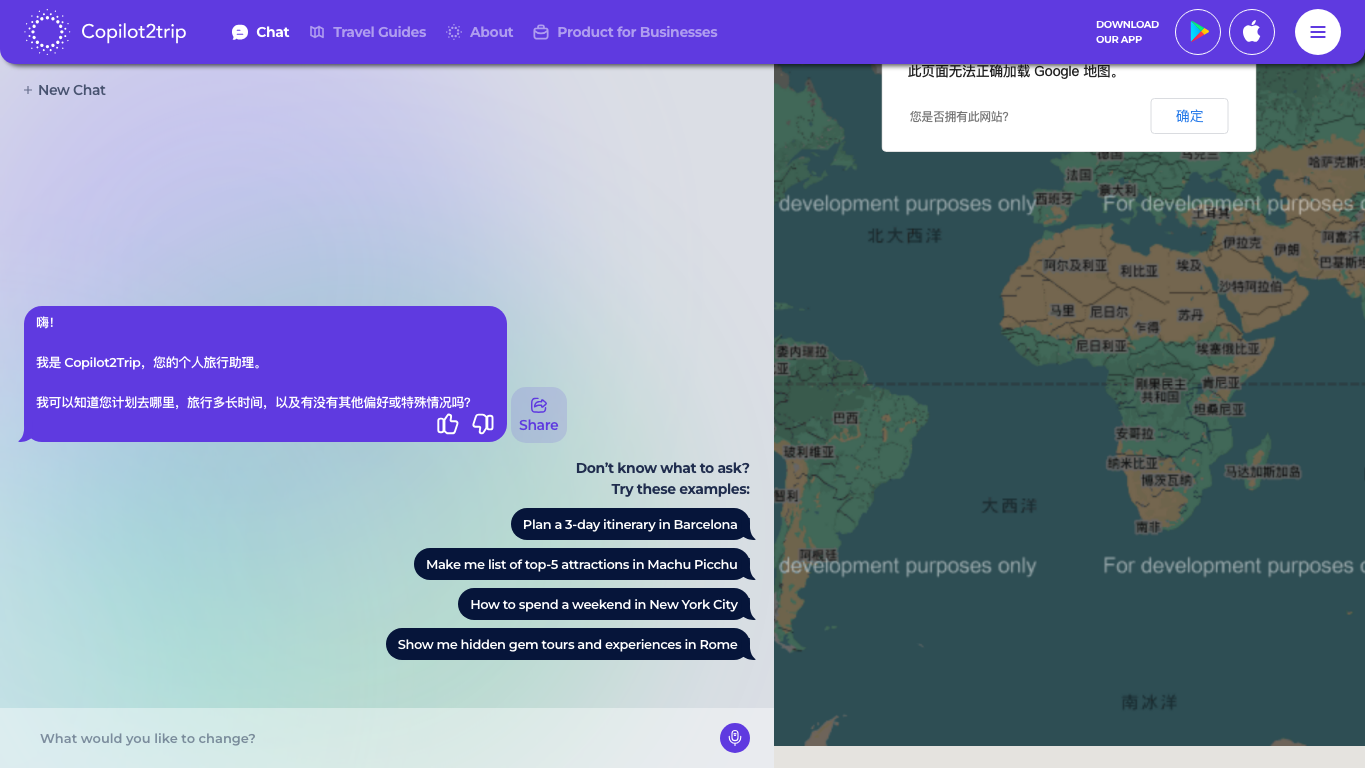Image resolution: width=1365 pixels, height=768 pixels.
Task: Give thumbs down to assistant message
Action: point(483,424)
